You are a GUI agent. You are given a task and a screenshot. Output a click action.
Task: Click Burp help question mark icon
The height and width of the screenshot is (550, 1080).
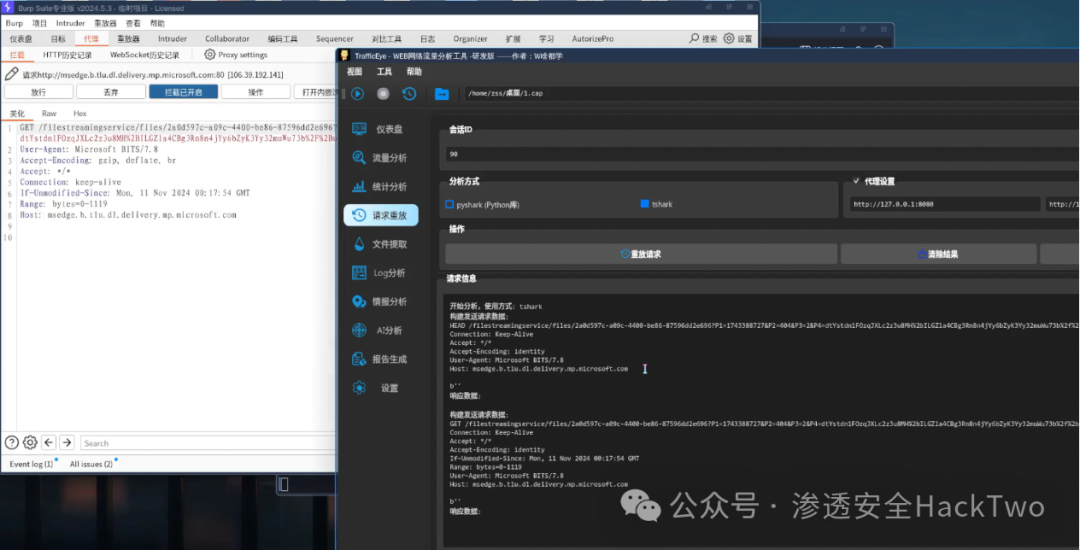[x=12, y=443]
